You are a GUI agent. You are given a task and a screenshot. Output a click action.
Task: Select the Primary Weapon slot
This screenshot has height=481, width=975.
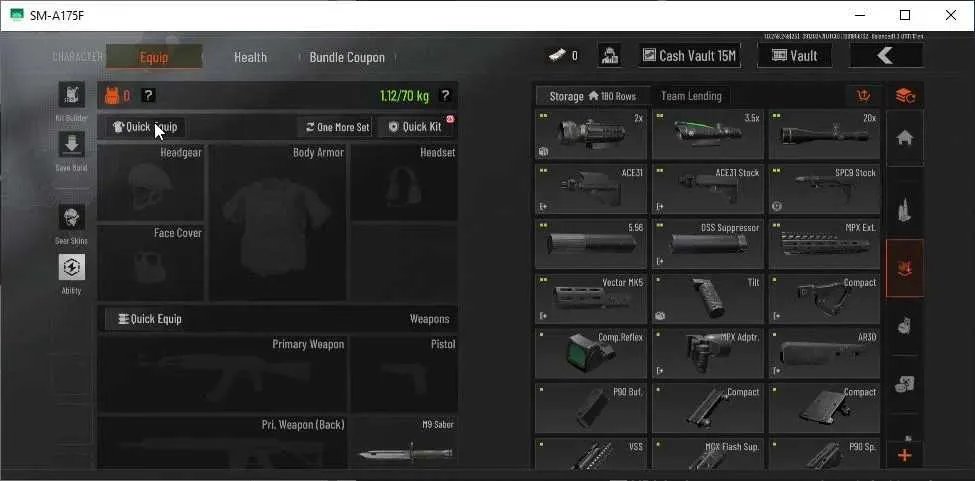223,374
